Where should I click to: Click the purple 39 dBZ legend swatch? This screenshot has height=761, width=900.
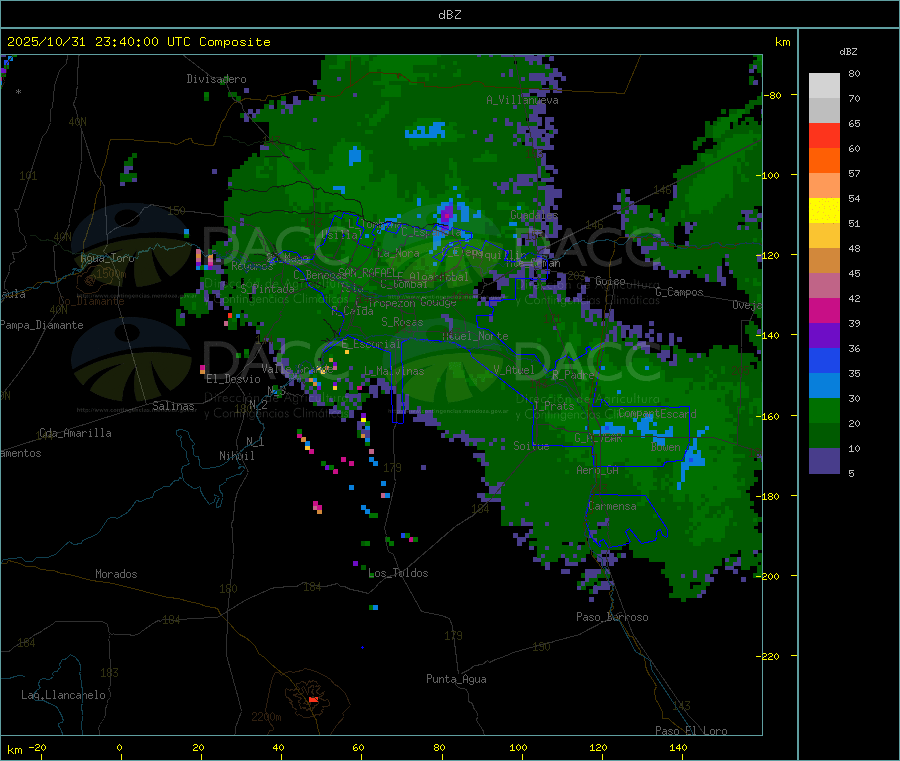click(824, 336)
